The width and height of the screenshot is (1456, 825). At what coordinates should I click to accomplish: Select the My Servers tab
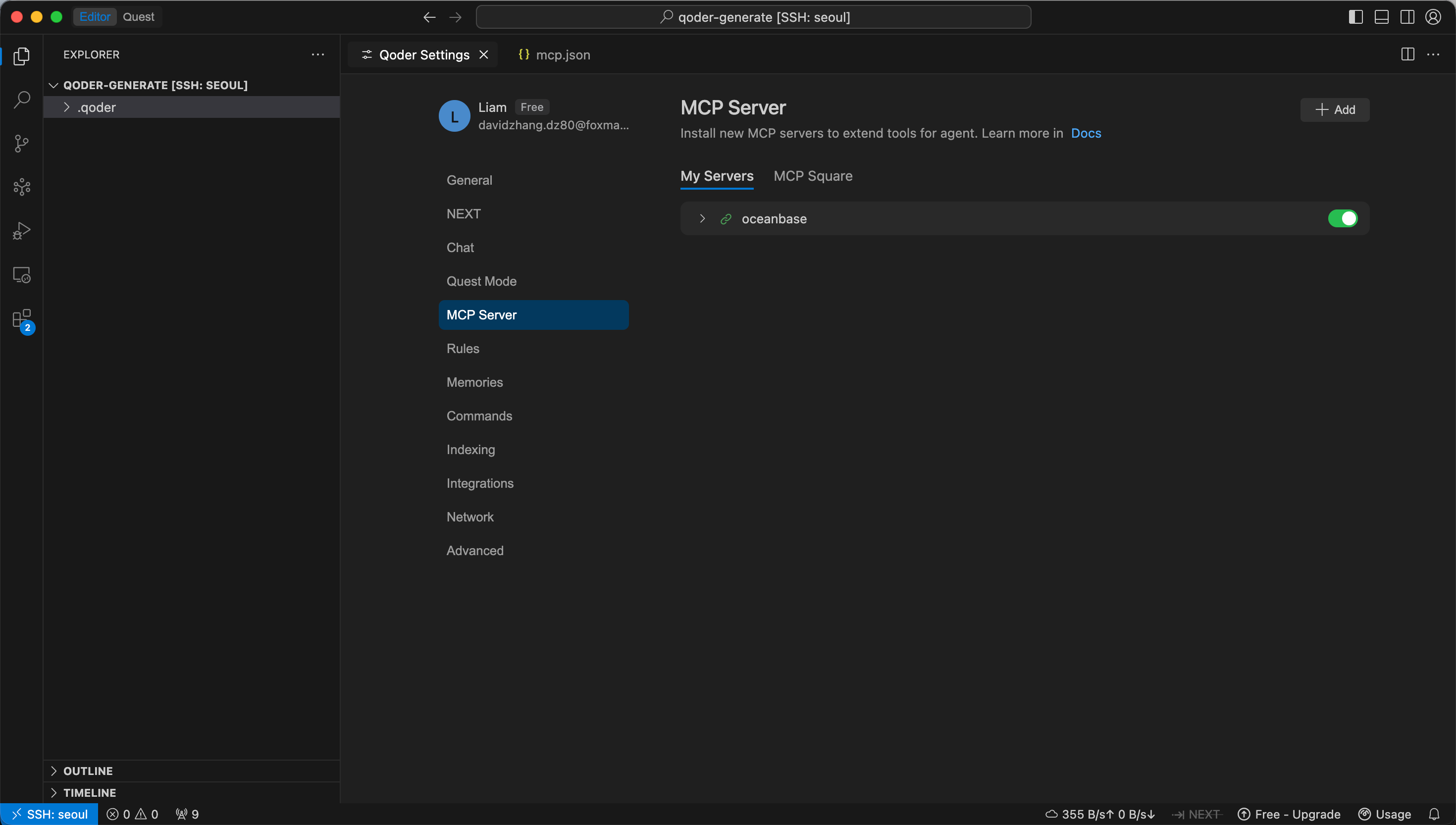tap(717, 176)
